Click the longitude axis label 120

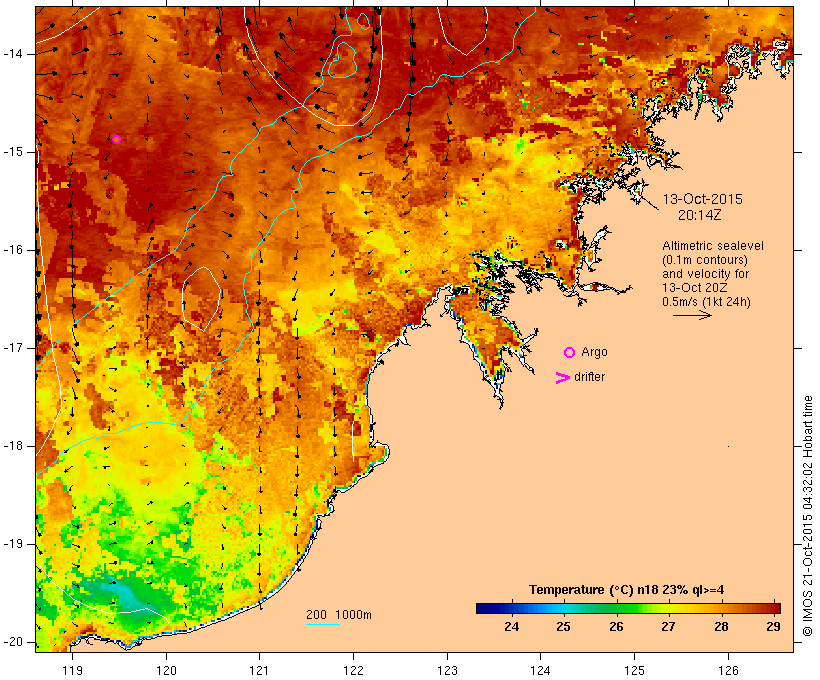coord(166,670)
